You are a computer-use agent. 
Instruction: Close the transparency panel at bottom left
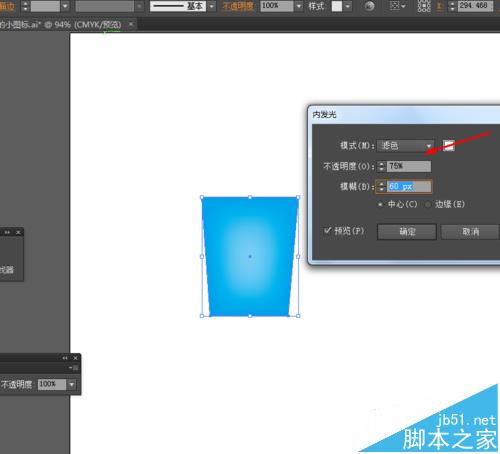pos(75,358)
